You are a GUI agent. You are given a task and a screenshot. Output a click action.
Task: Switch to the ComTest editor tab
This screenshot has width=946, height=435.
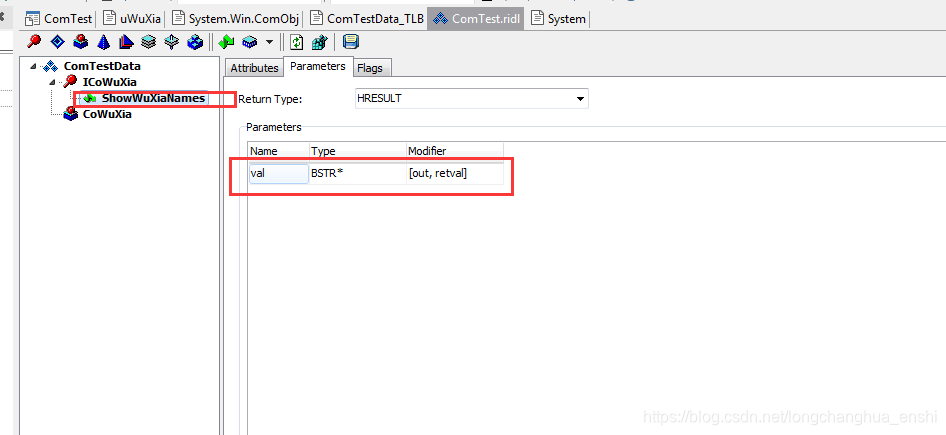[59, 19]
